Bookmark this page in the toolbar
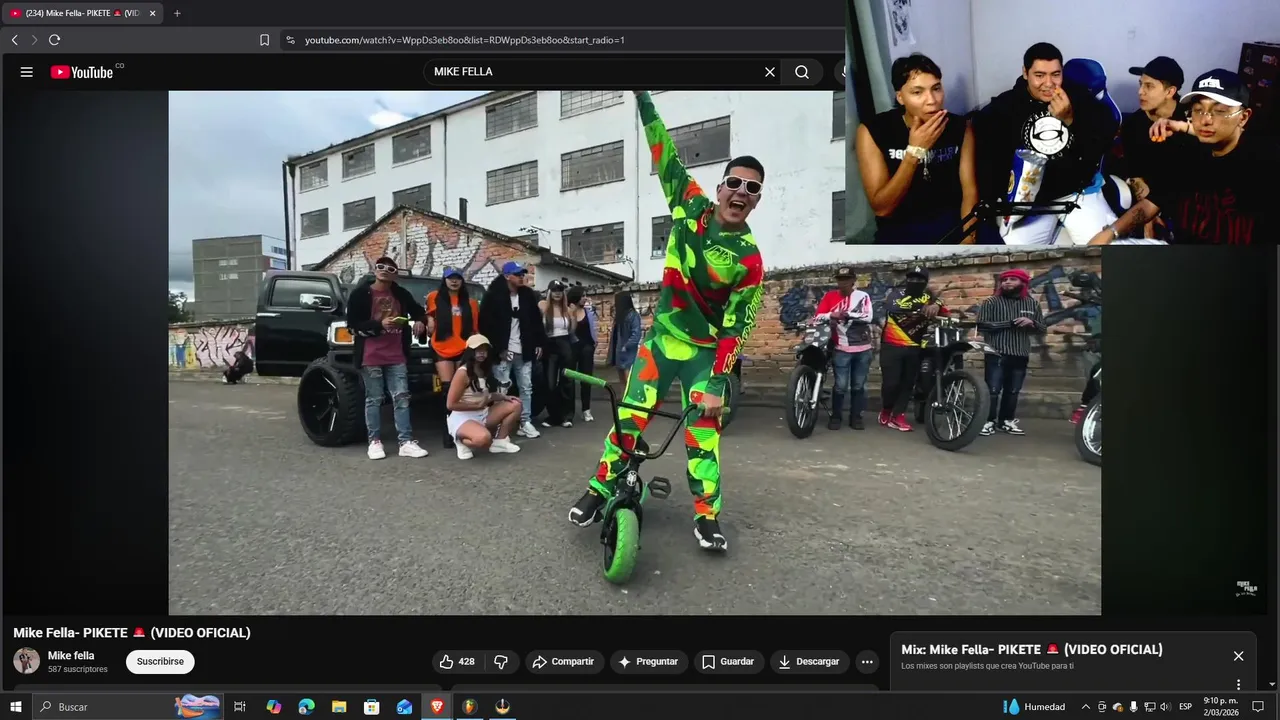 point(264,40)
